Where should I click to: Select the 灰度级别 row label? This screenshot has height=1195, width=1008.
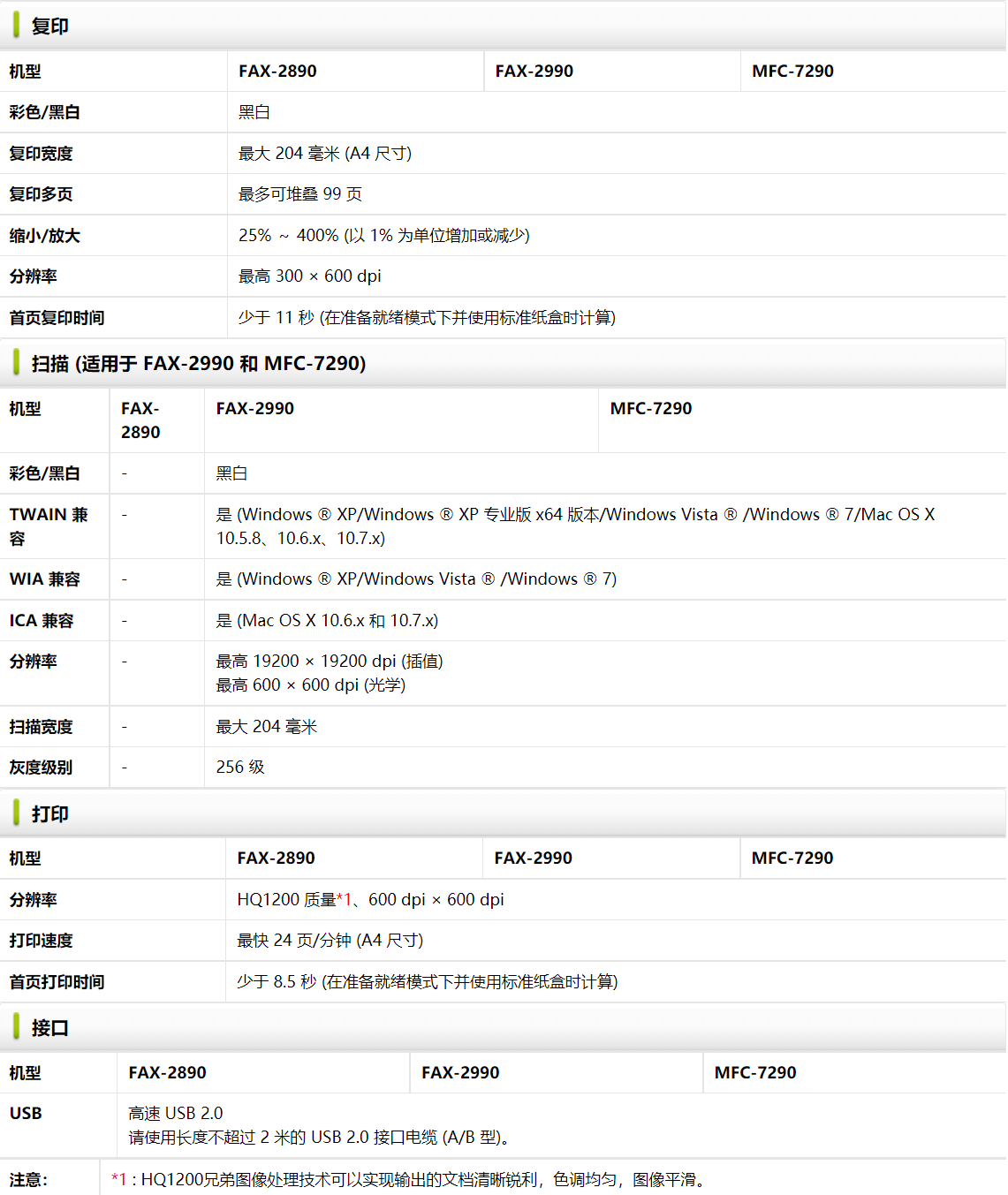[x=42, y=768]
